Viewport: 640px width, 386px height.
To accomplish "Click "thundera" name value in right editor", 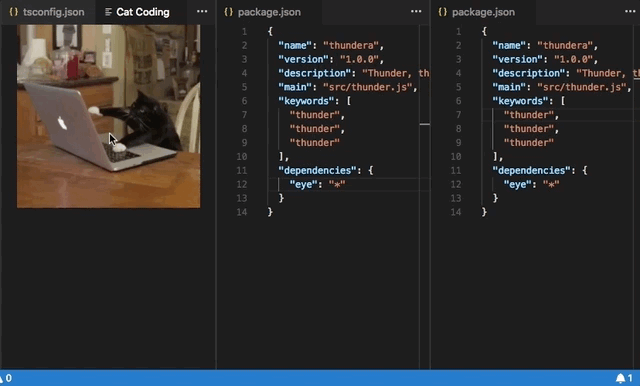I will 565,45.
